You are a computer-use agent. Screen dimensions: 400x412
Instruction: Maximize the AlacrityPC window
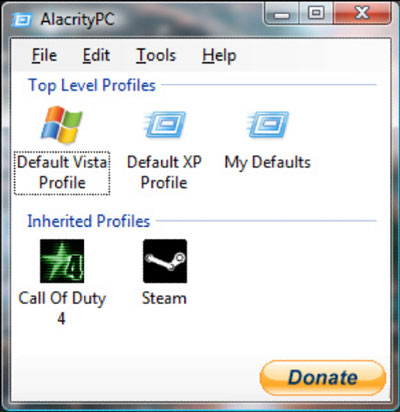tap(316, 13)
